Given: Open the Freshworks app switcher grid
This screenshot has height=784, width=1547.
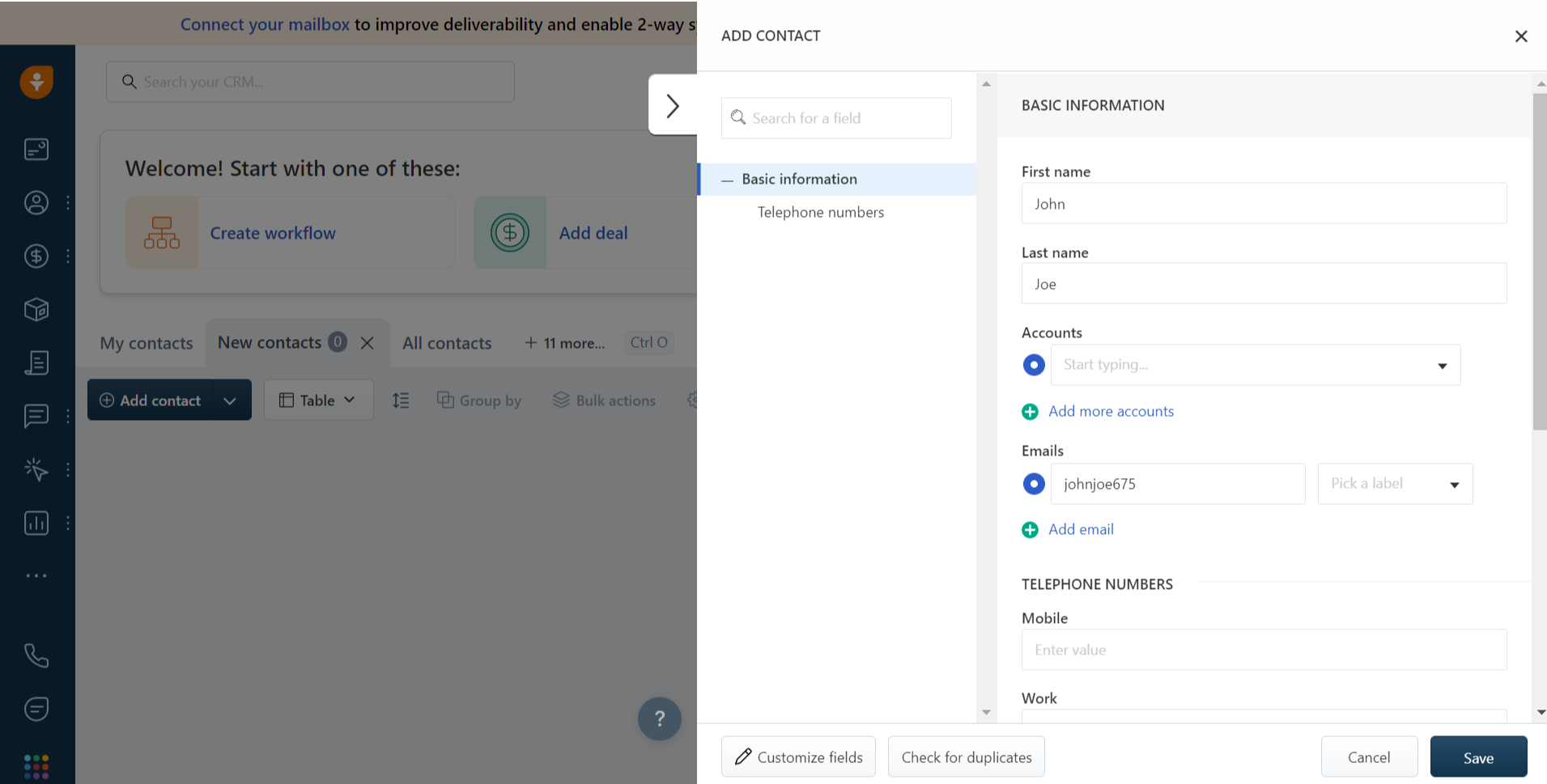Looking at the screenshot, I should point(36,765).
